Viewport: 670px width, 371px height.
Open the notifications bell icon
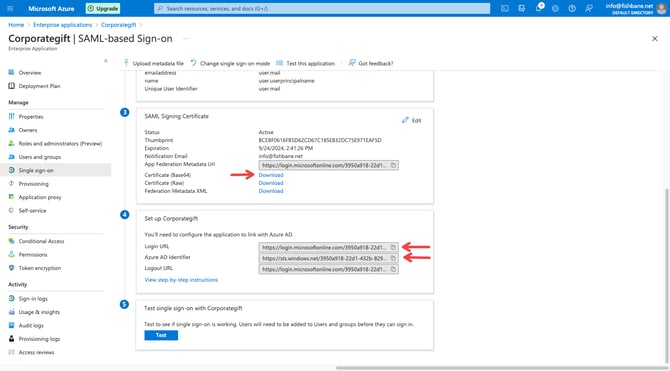click(x=538, y=8)
